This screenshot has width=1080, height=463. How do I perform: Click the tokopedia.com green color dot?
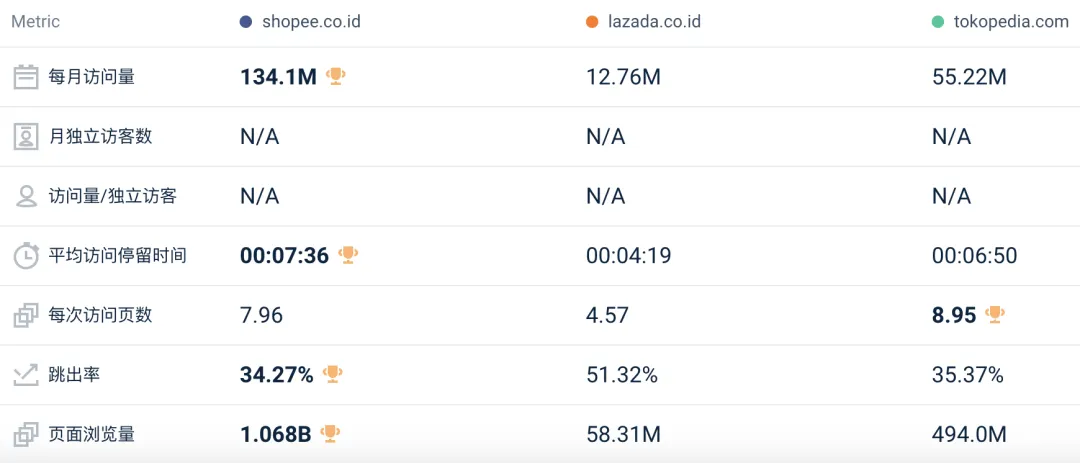pos(938,22)
